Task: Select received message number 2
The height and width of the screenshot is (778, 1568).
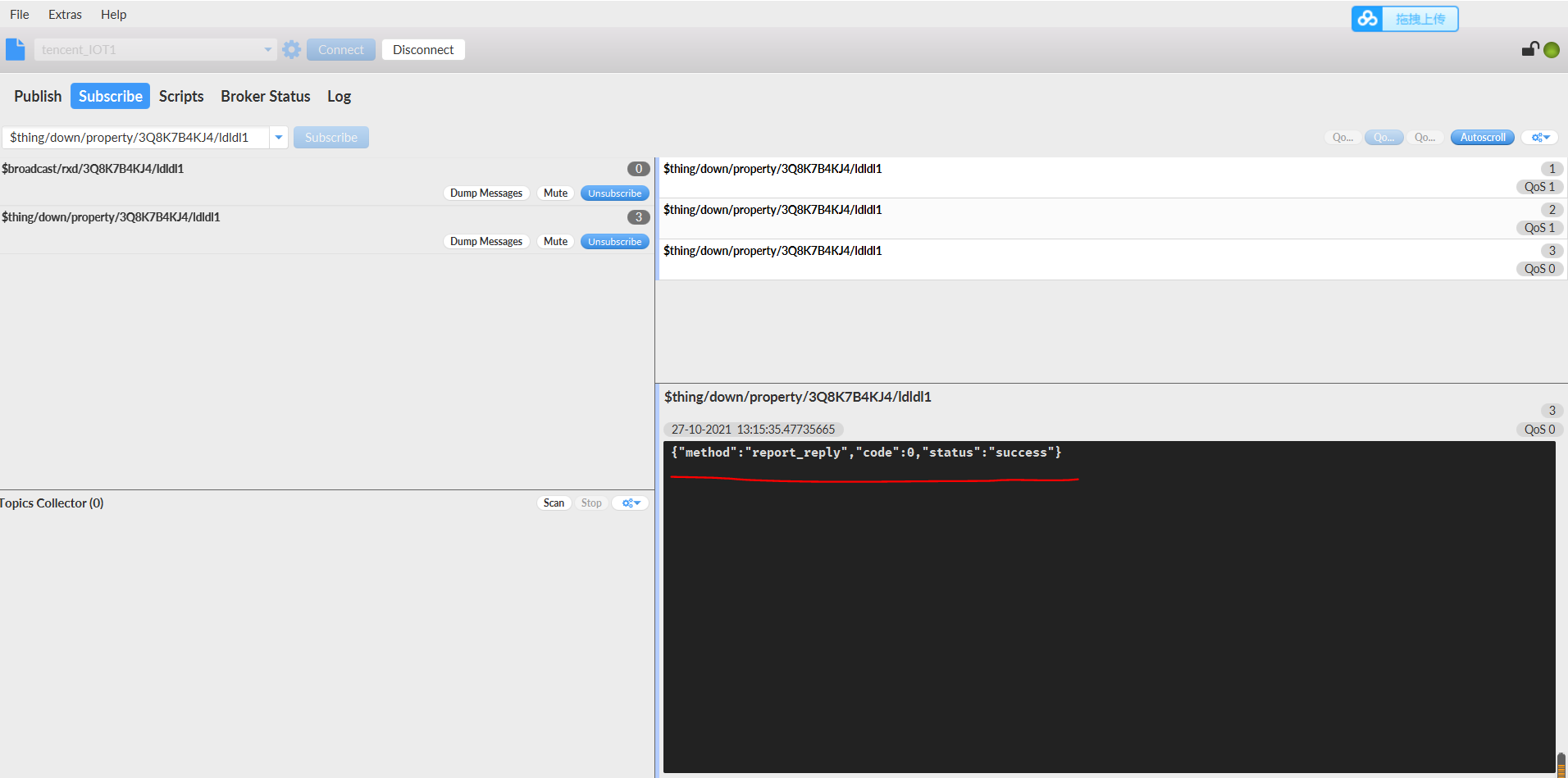Action: (x=1113, y=219)
